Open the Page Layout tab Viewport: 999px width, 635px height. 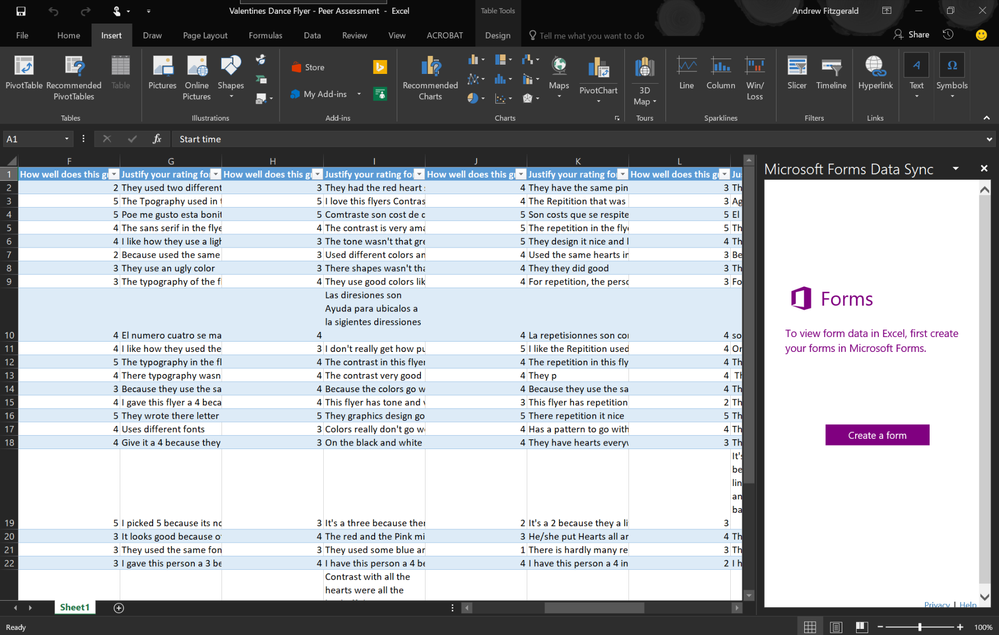coord(205,35)
